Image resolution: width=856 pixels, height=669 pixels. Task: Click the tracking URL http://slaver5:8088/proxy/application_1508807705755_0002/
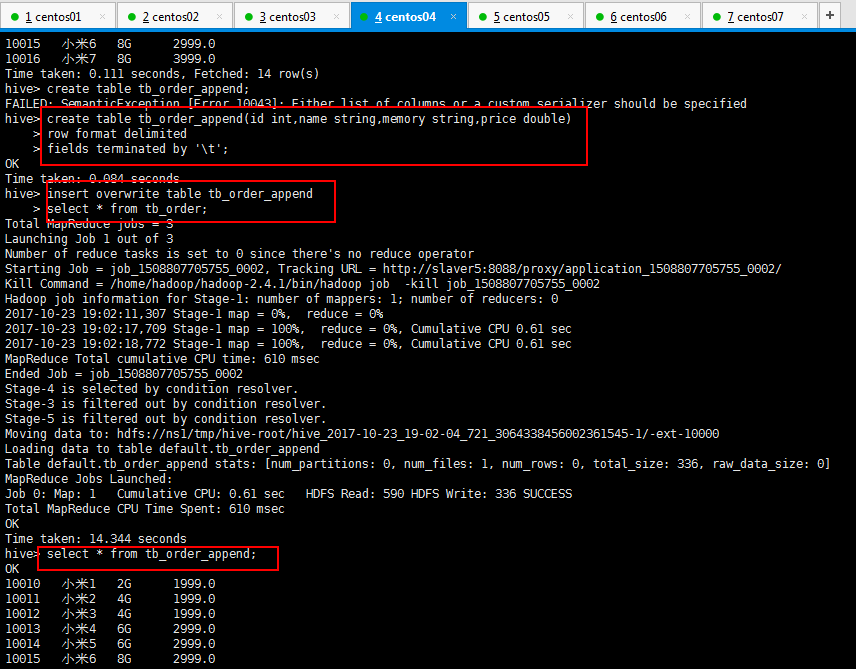point(582,269)
